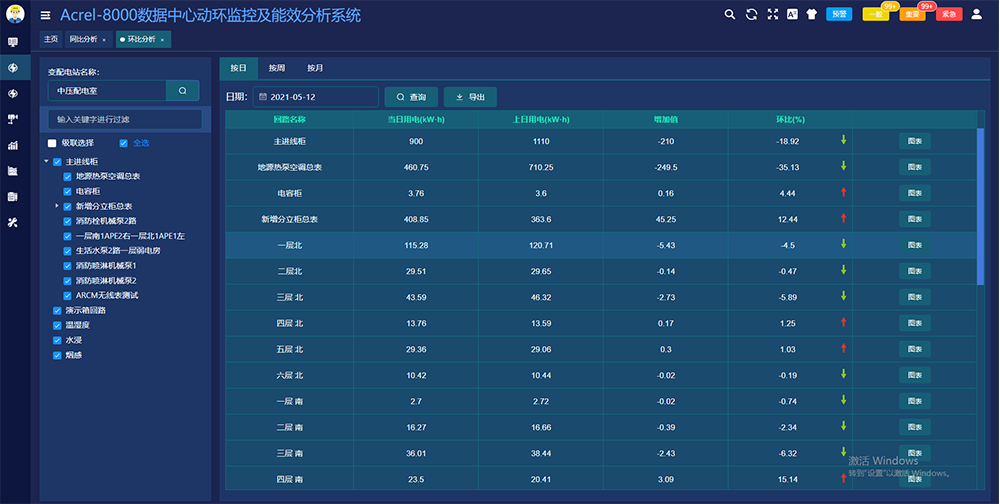Toggle fullscreen with the expand icon
Viewport: 1000px width, 504px height.
pos(772,14)
